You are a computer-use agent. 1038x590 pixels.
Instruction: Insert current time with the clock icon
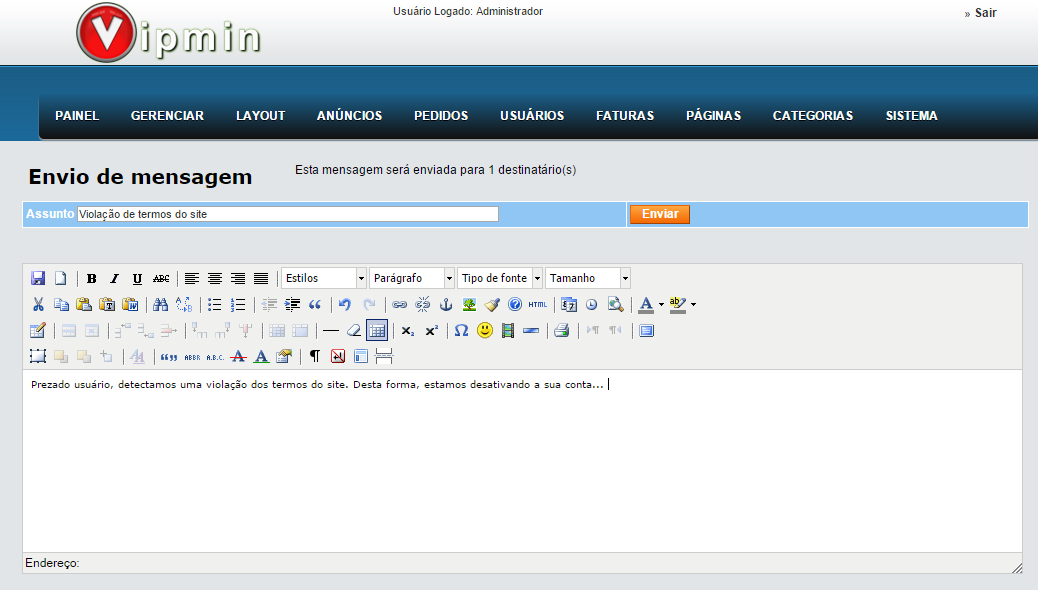592,305
